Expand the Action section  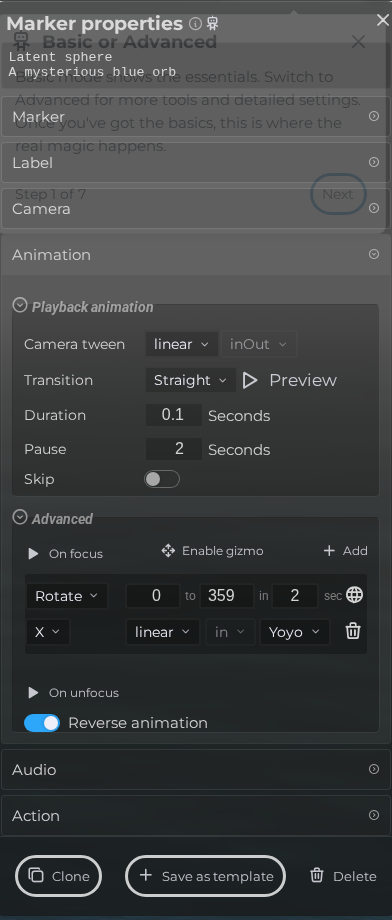point(195,816)
